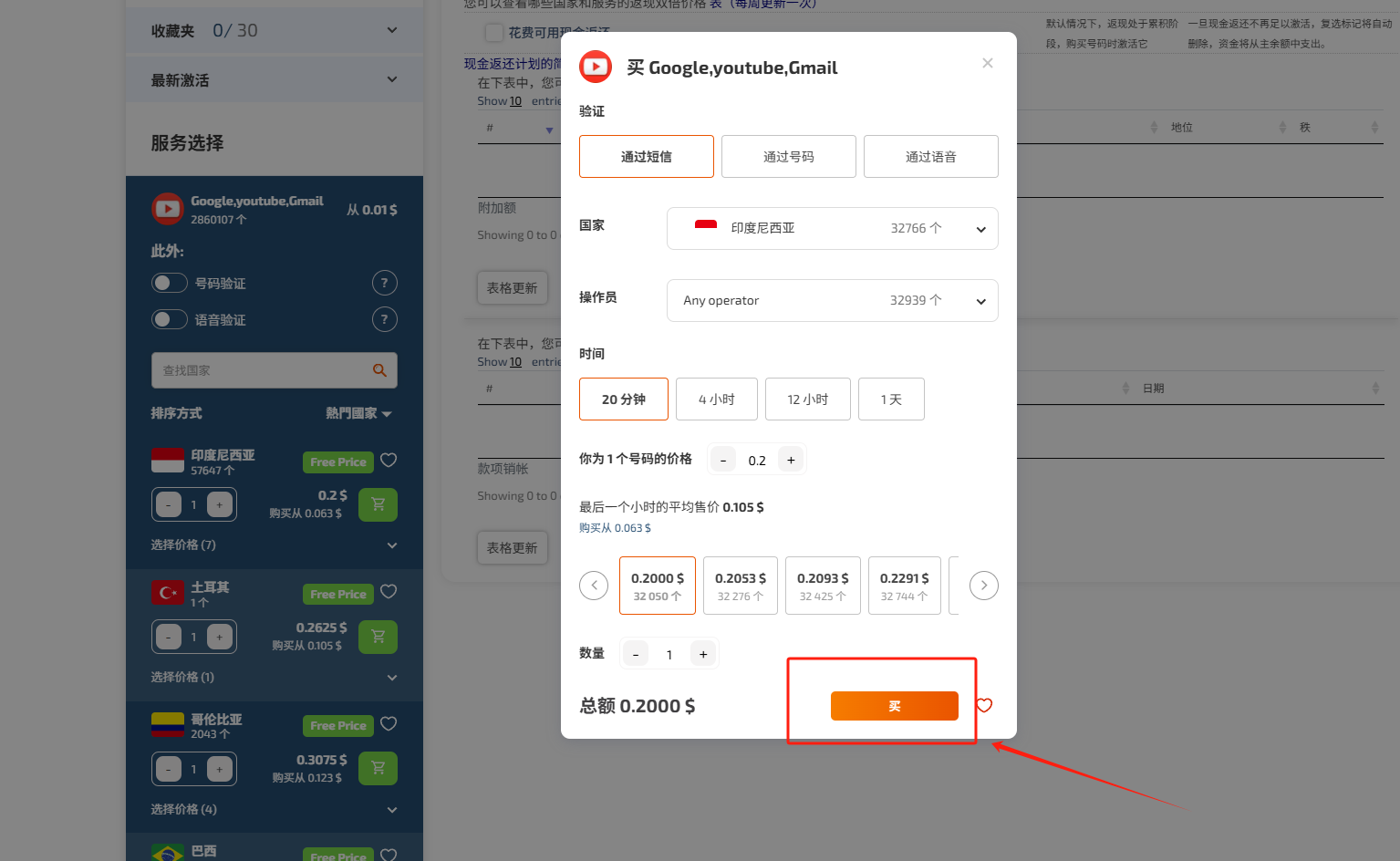Select verification via number tab

[x=789, y=157]
